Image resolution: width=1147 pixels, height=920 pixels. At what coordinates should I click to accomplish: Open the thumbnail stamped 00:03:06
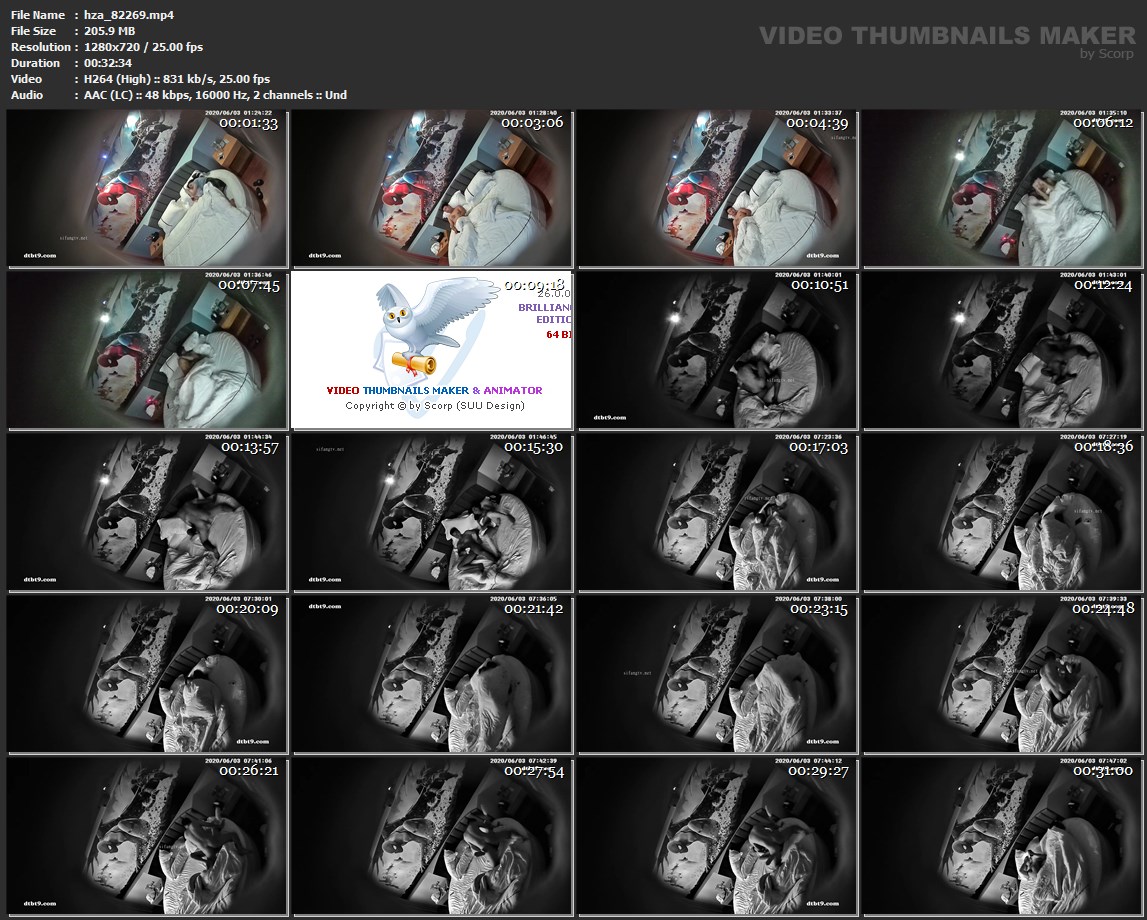(x=432, y=189)
